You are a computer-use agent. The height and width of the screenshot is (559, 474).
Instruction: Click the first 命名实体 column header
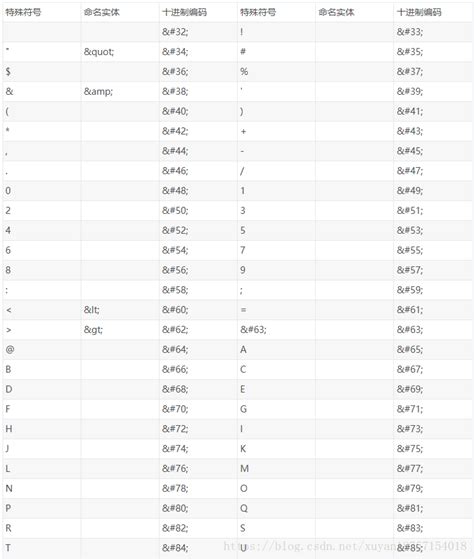tap(102, 12)
